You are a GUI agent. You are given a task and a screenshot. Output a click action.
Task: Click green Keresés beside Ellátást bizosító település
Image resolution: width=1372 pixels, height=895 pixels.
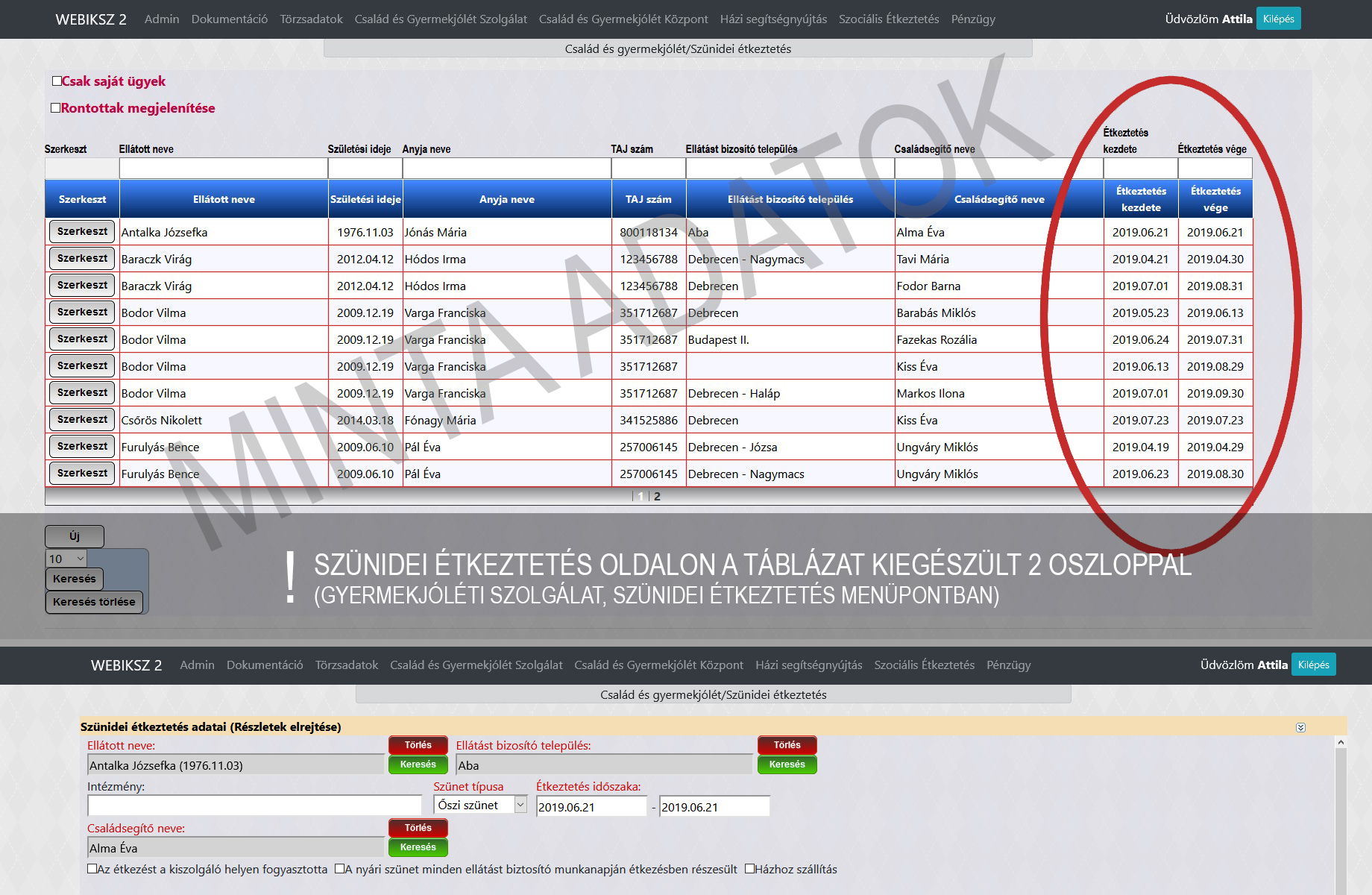tap(787, 764)
